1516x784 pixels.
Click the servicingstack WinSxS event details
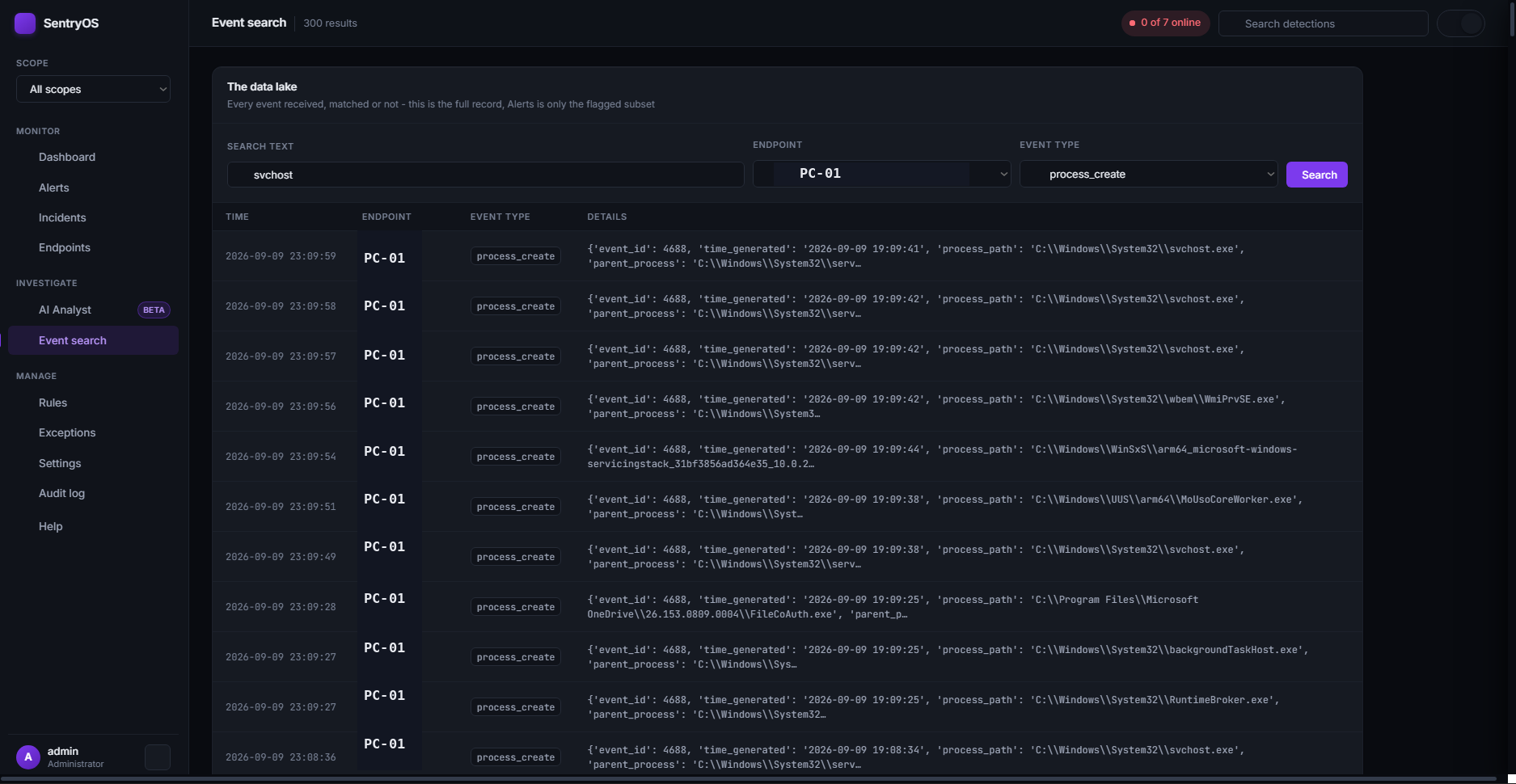[x=942, y=457]
